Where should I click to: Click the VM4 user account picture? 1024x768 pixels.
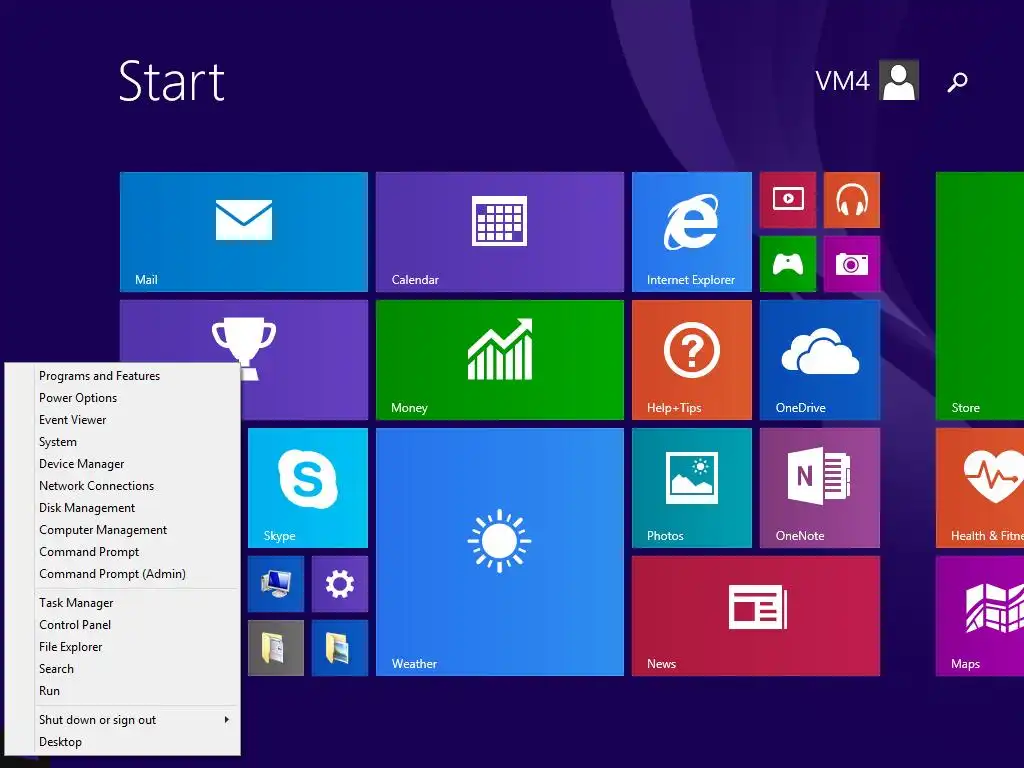pos(899,80)
